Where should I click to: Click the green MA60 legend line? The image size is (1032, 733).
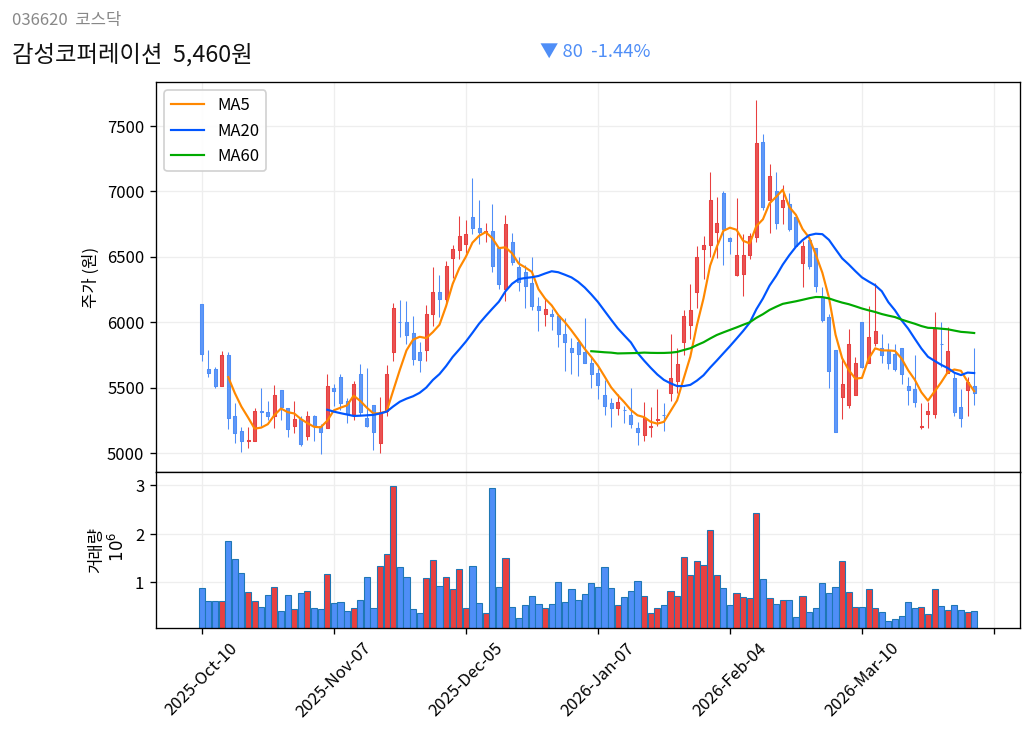click(x=187, y=155)
